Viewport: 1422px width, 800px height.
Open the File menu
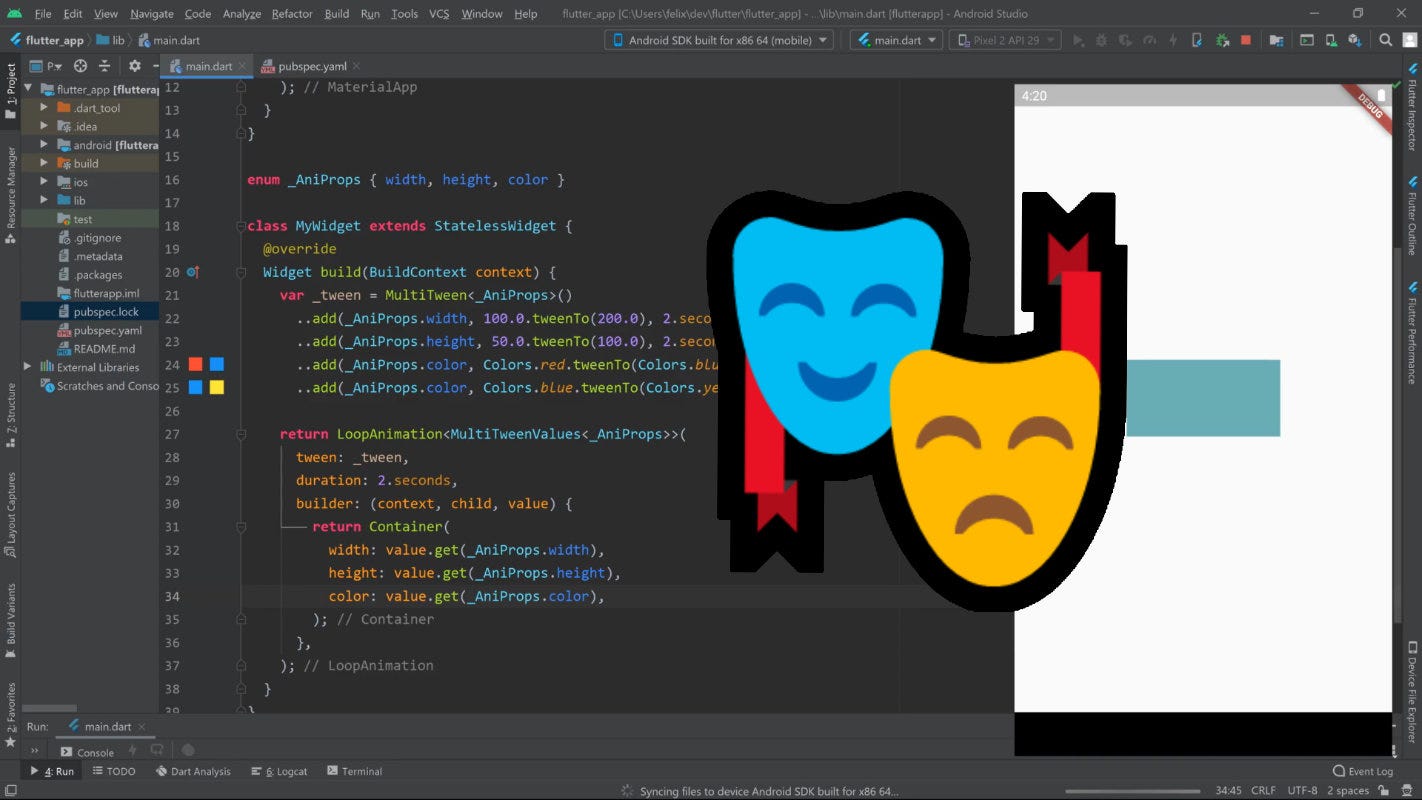[x=43, y=14]
